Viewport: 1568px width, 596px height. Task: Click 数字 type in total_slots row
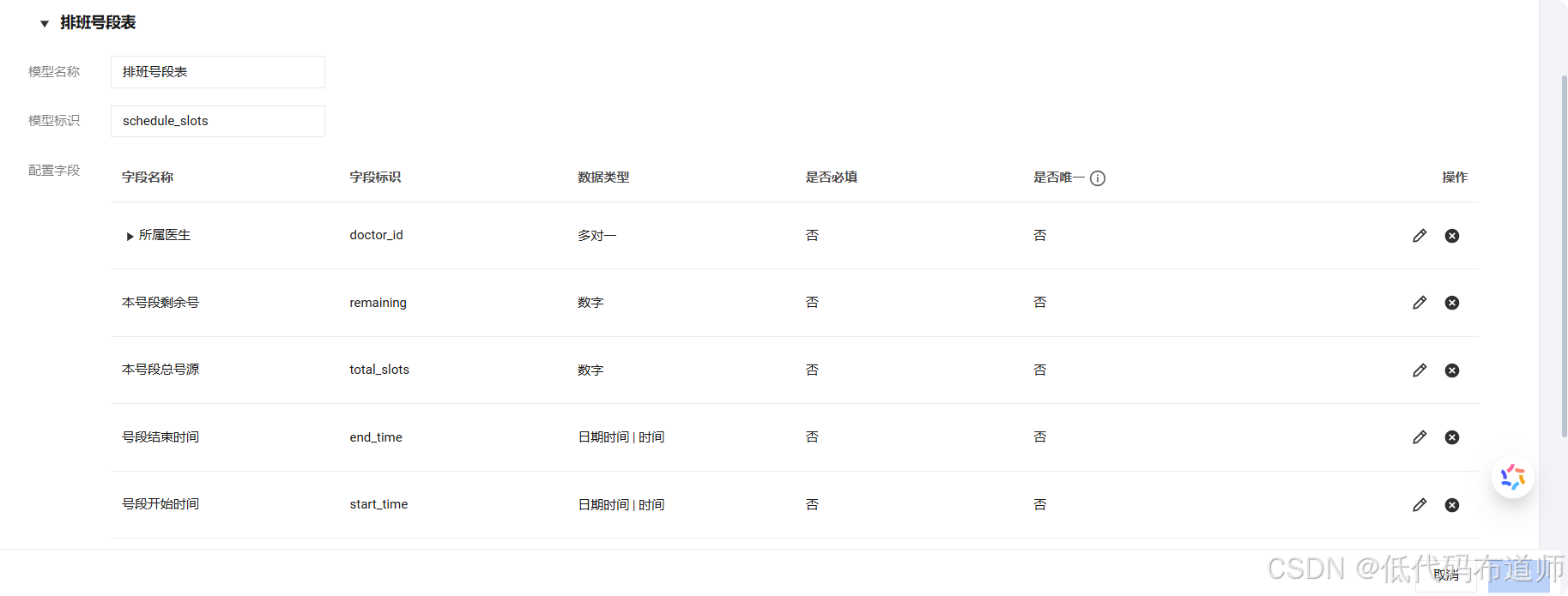pos(590,370)
